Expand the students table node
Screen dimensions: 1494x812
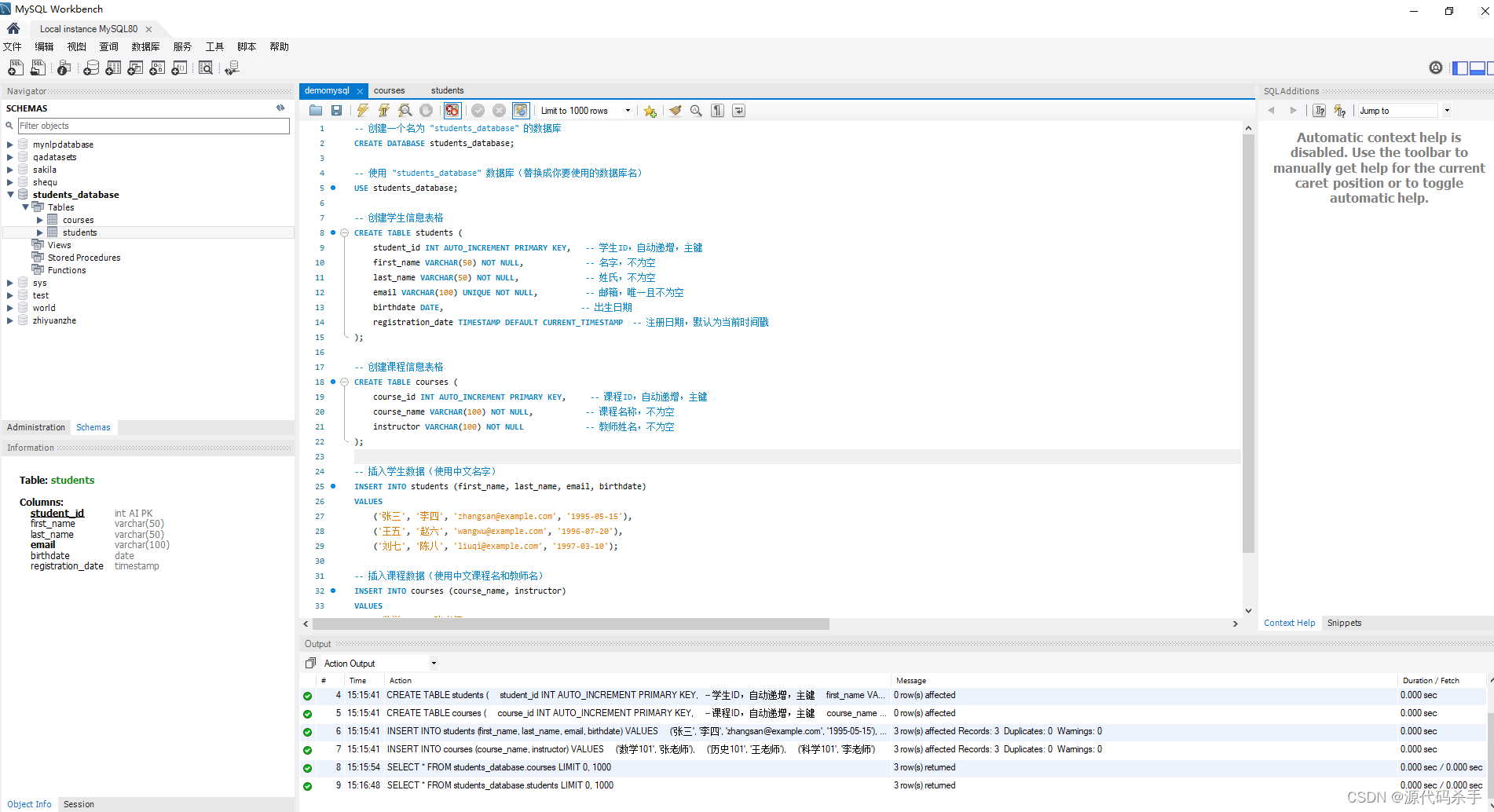coord(40,232)
